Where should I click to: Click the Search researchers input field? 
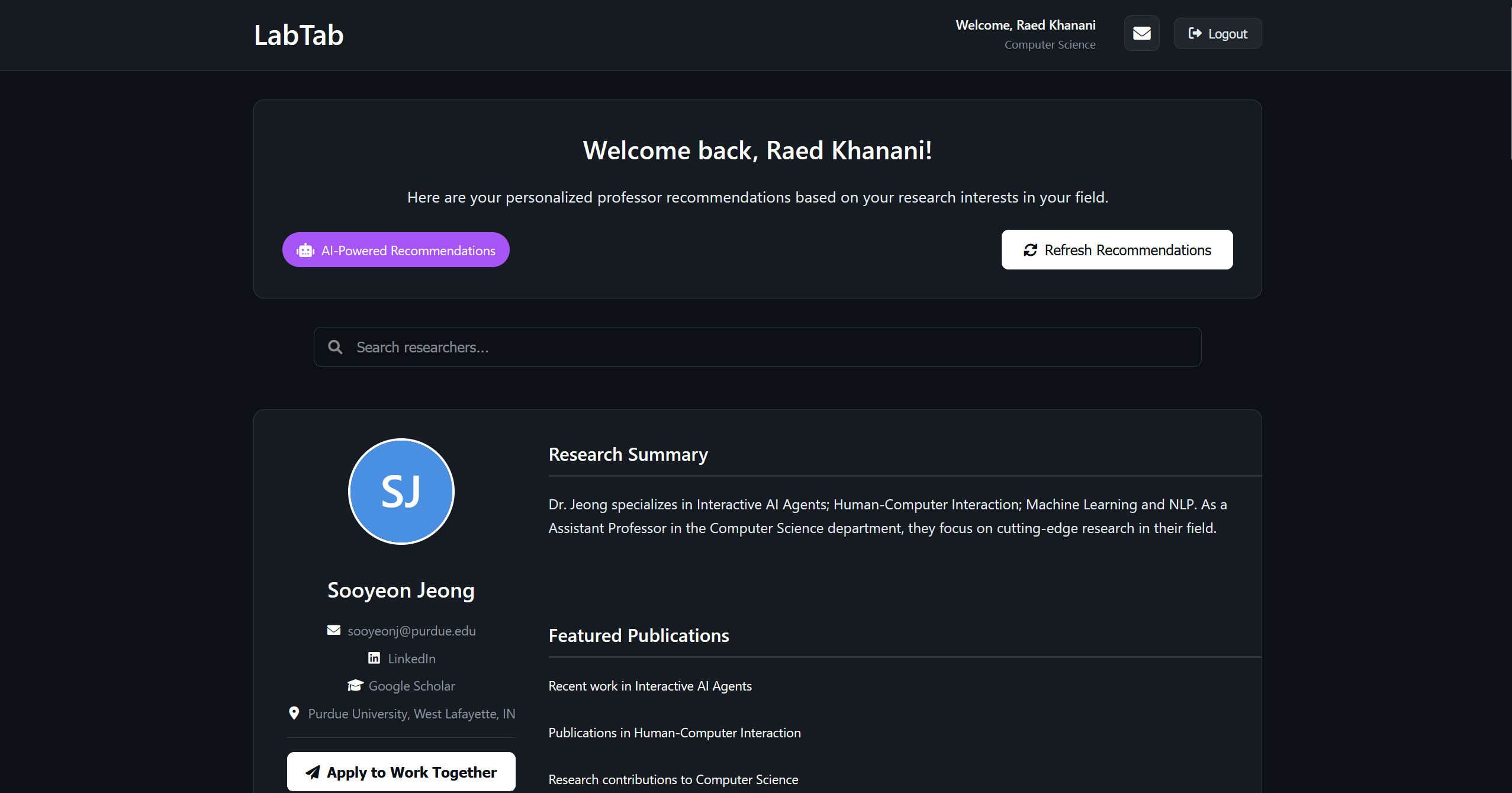pyautogui.click(x=758, y=347)
